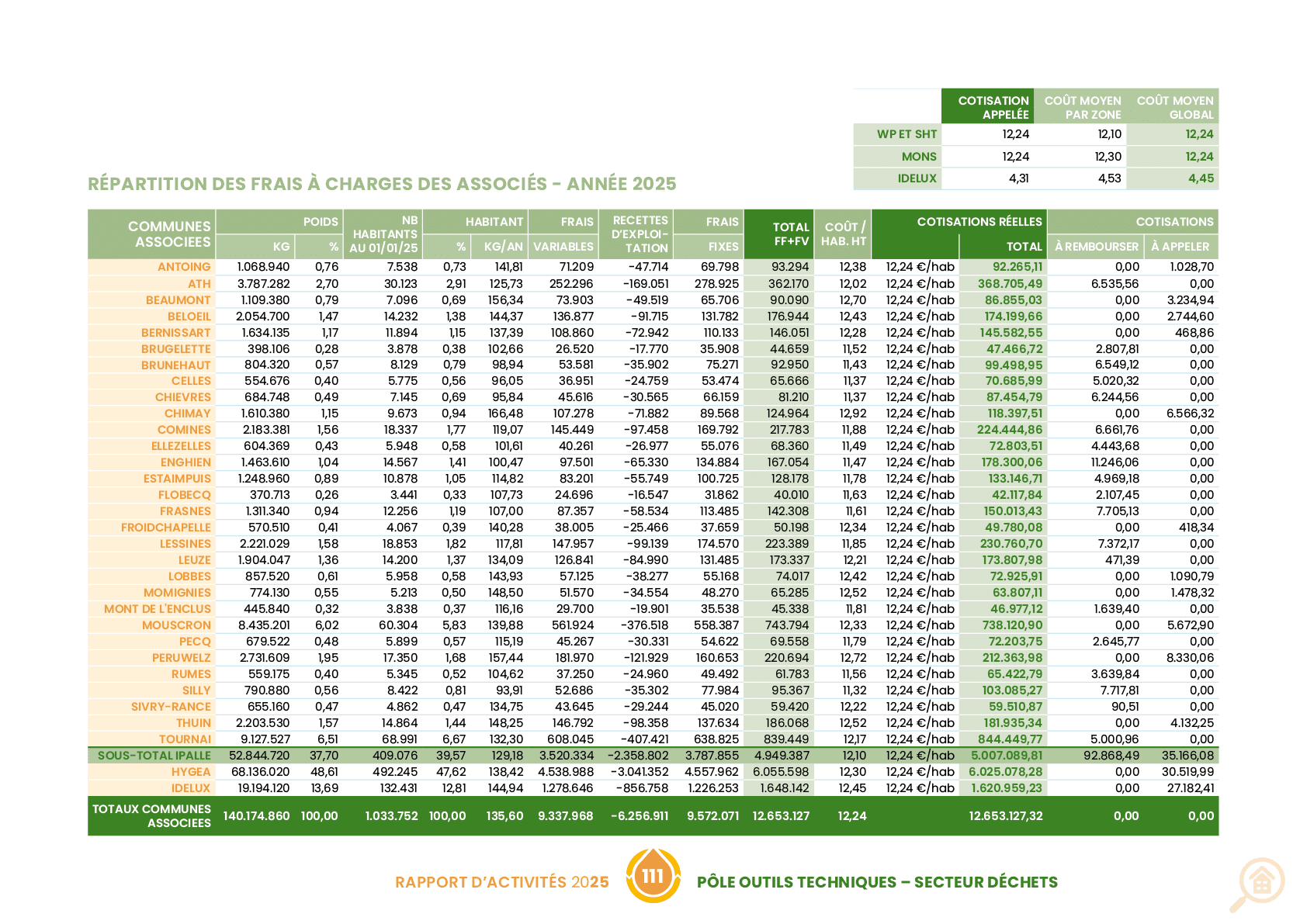Select the IDELUX row in main table
Viewport: 1307px width, 924px height.
(x=653, y=788)
